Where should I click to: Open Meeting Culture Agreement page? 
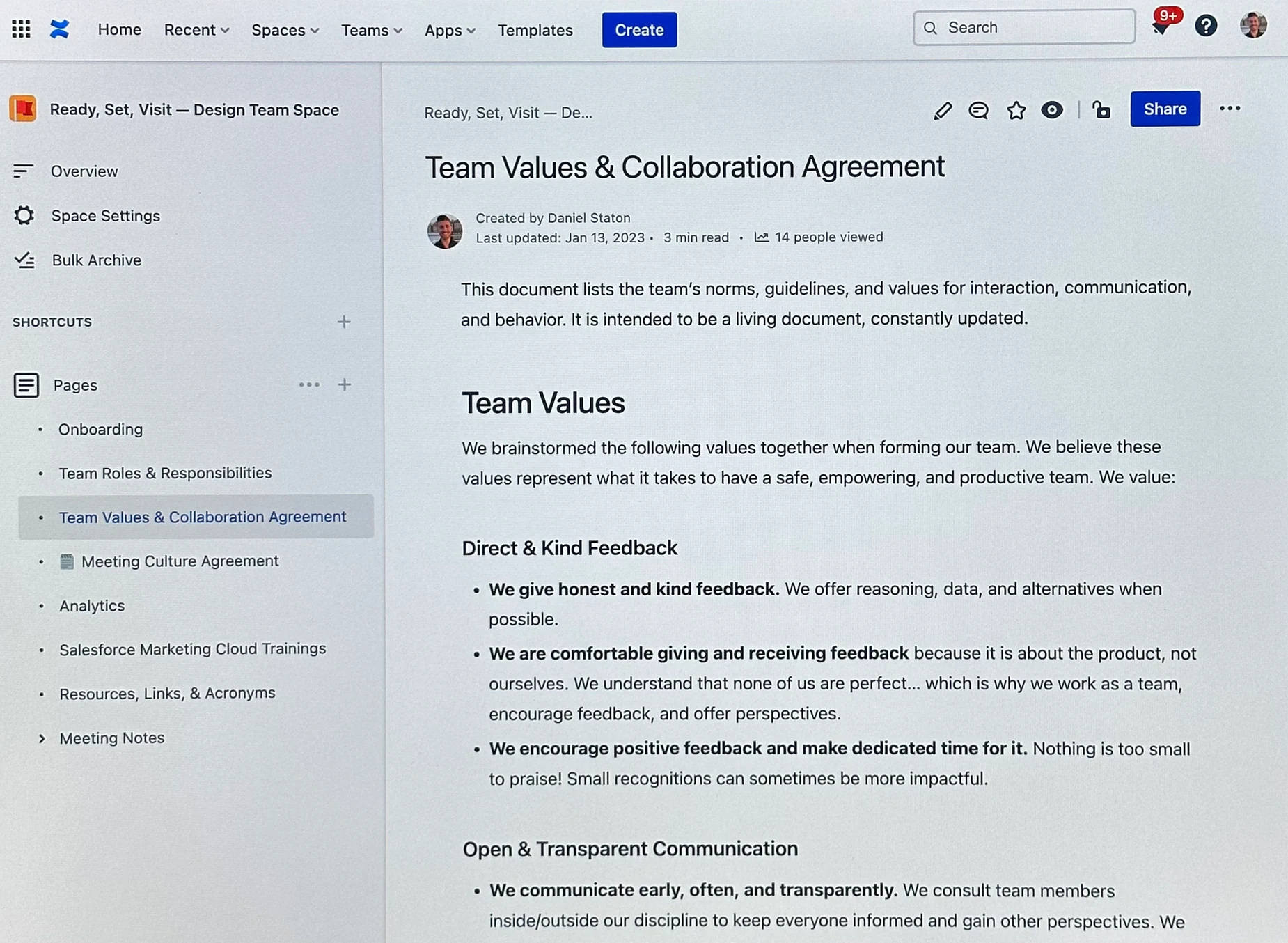tap(180, 561)
